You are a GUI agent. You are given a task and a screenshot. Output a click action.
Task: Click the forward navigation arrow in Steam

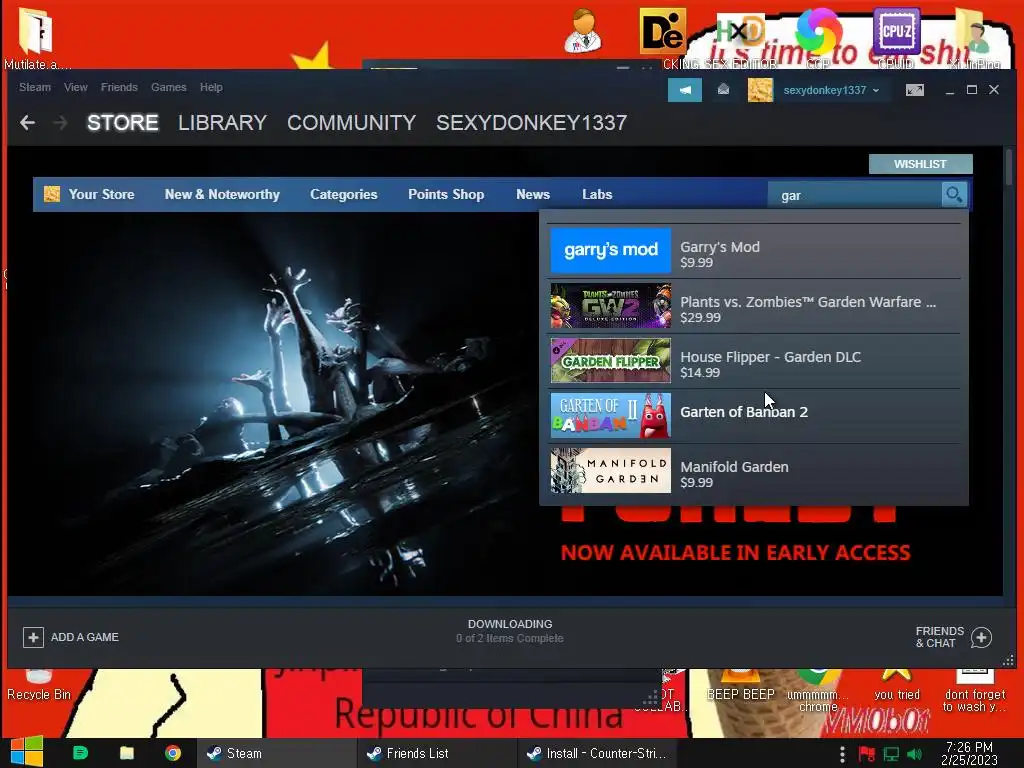point(60,122)
